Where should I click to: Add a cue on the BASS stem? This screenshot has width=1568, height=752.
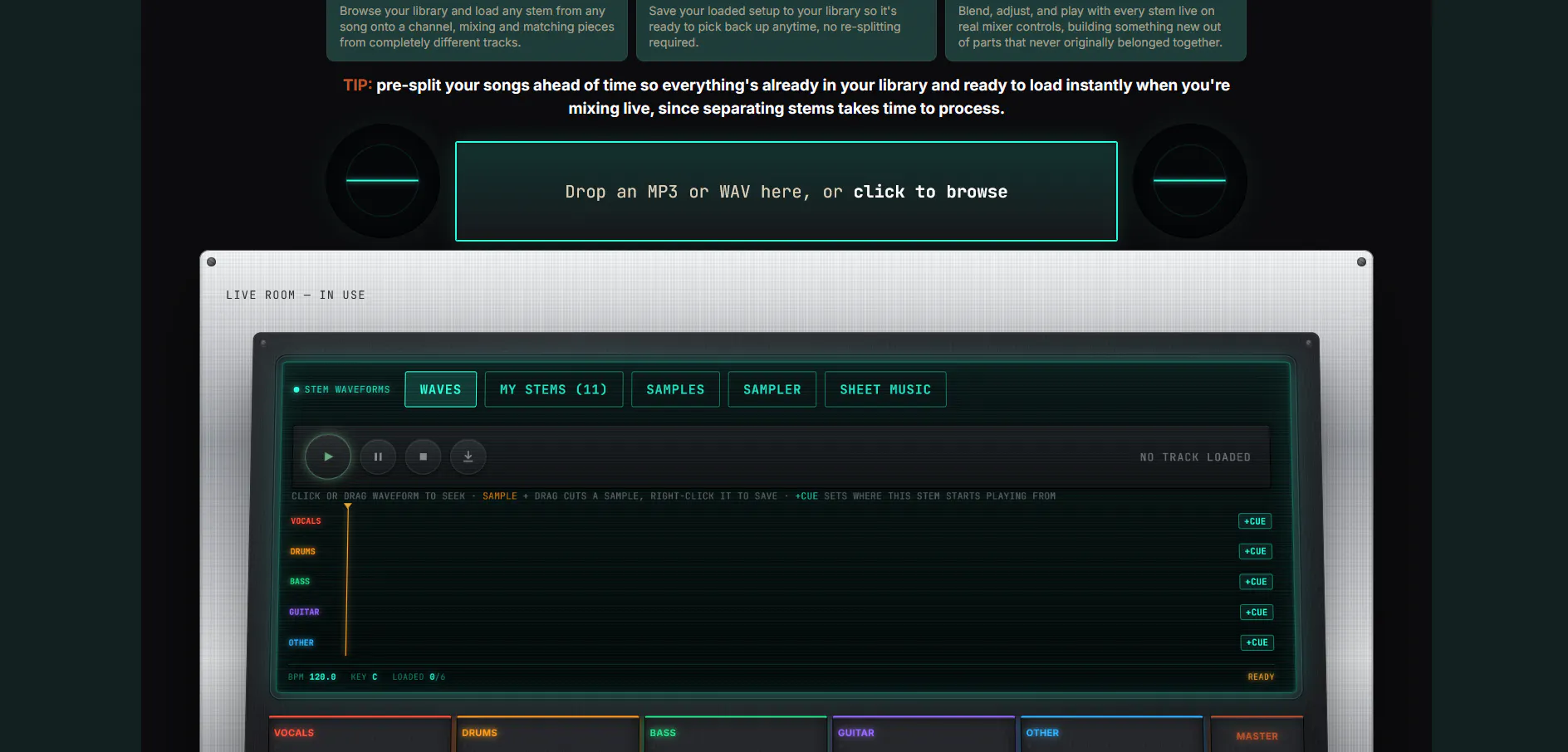coord(1256,582)
